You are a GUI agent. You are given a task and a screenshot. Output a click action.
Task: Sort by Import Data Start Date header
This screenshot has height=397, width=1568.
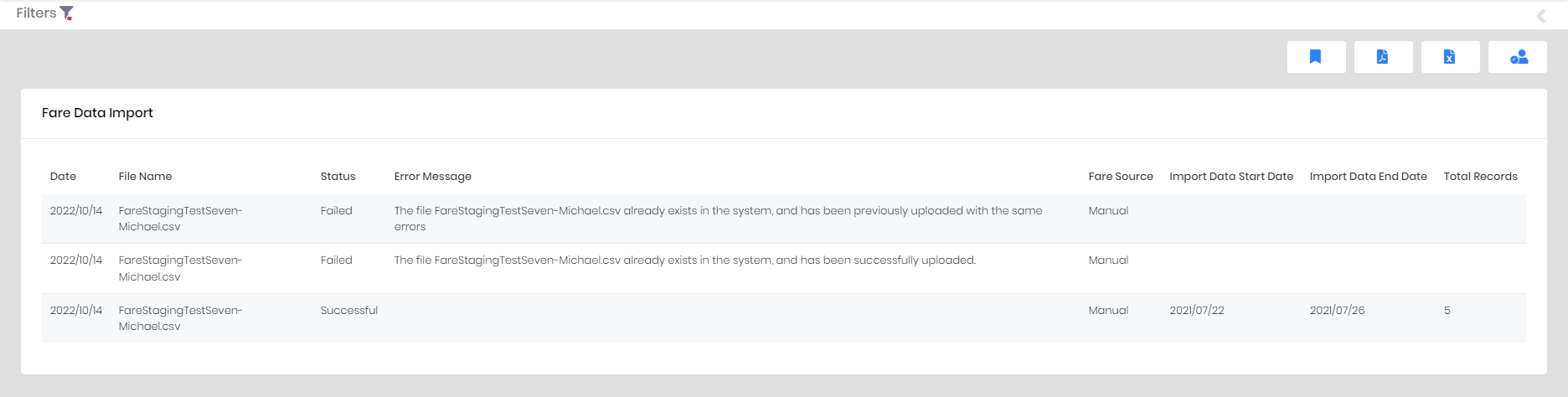[1230, 176]
